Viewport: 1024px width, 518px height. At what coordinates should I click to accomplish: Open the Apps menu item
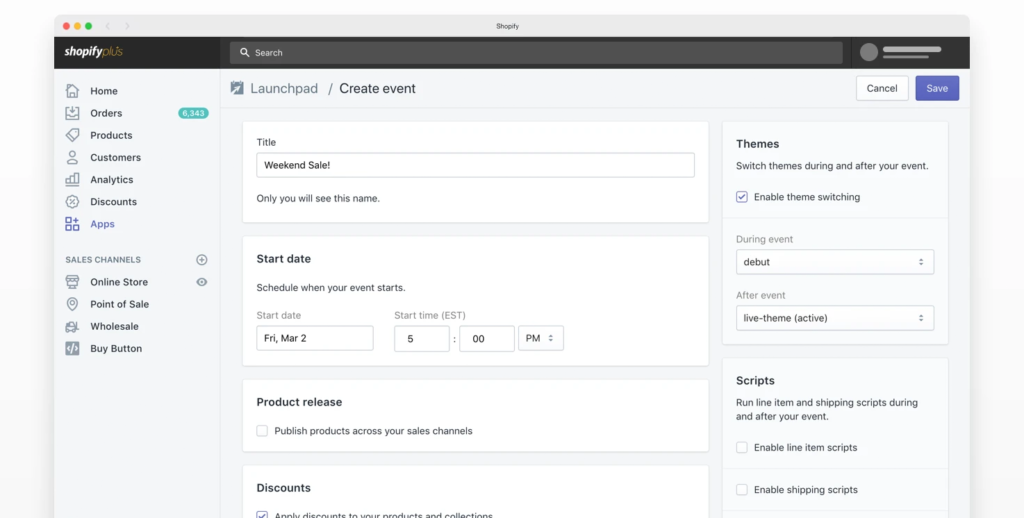[x=103, y=224]
